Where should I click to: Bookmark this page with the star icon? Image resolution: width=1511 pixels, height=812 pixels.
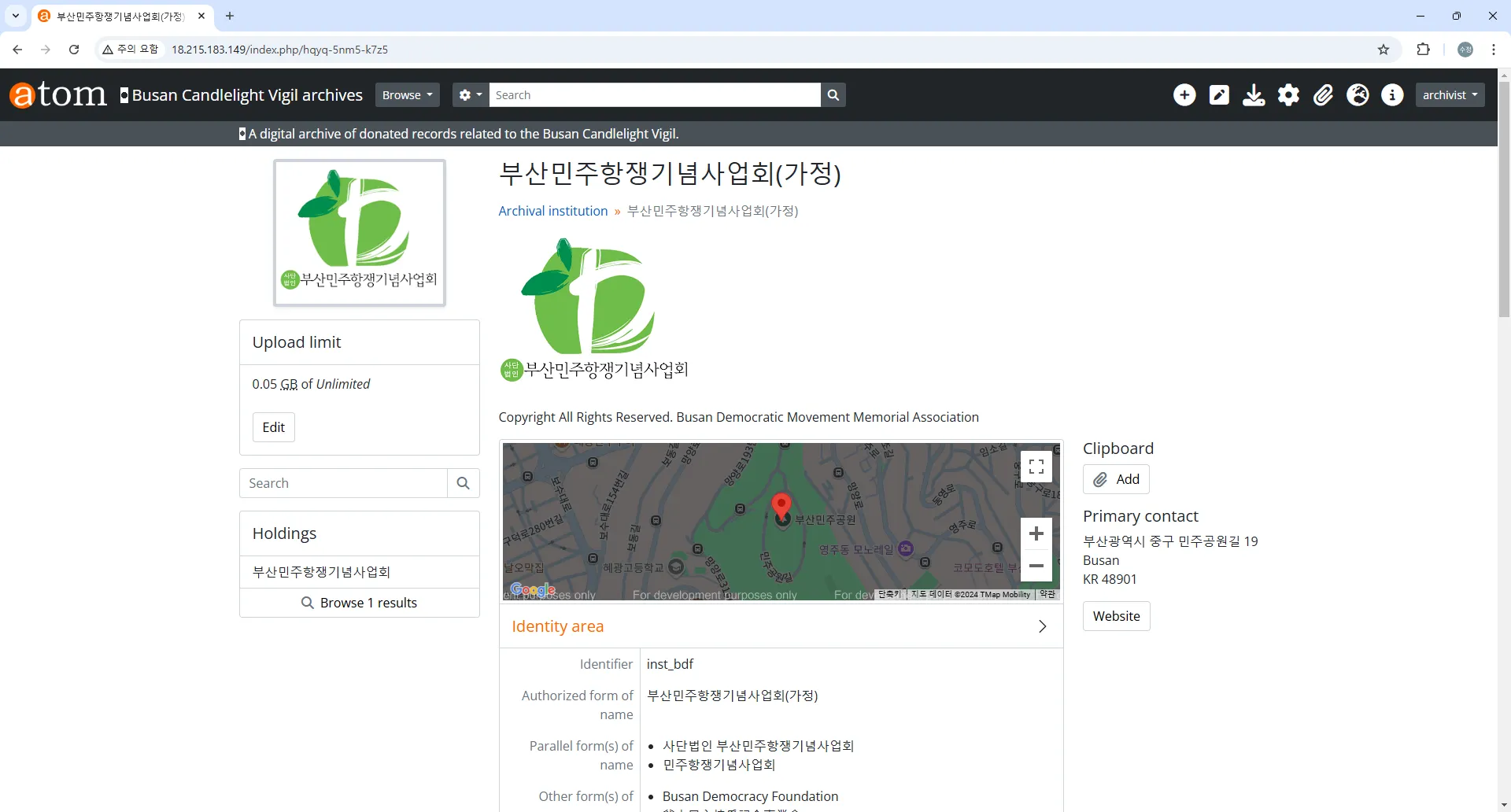[x=1384, y=50]
